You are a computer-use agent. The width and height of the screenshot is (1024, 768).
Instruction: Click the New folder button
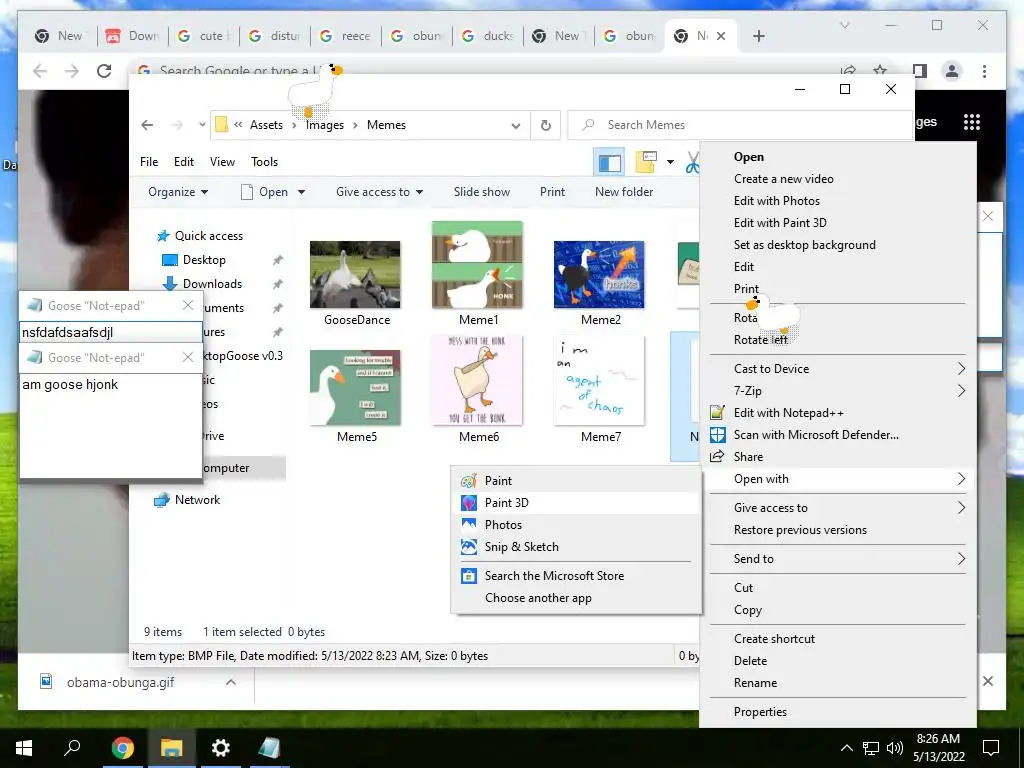[624, 192]
